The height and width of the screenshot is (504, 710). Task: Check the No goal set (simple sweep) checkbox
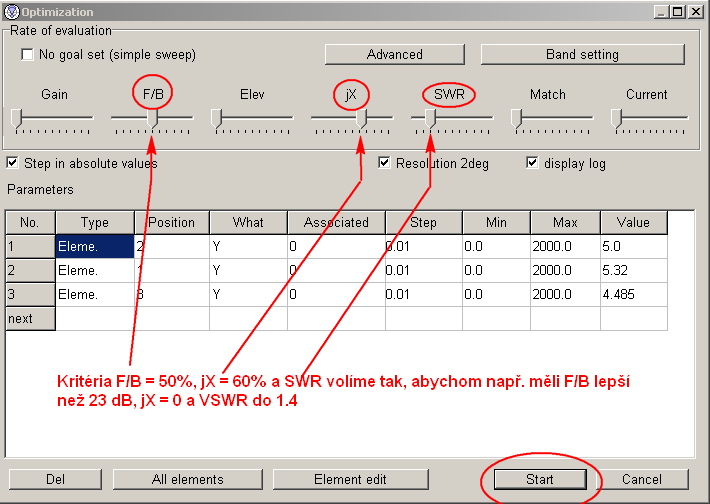(27, 55)
